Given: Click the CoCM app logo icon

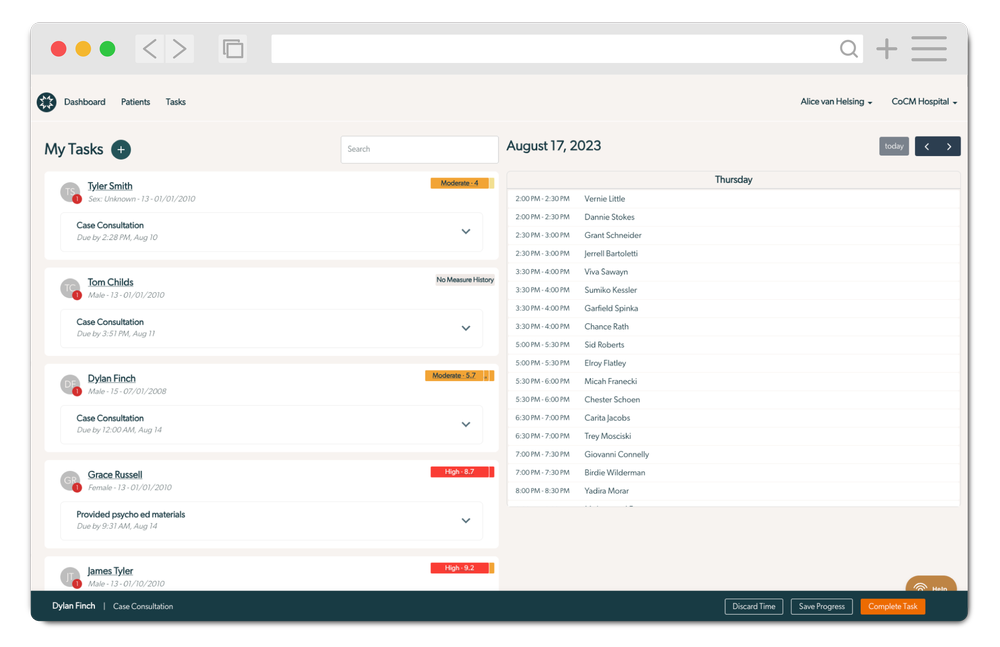Looking at the screenshot, I should coord(46,102).
